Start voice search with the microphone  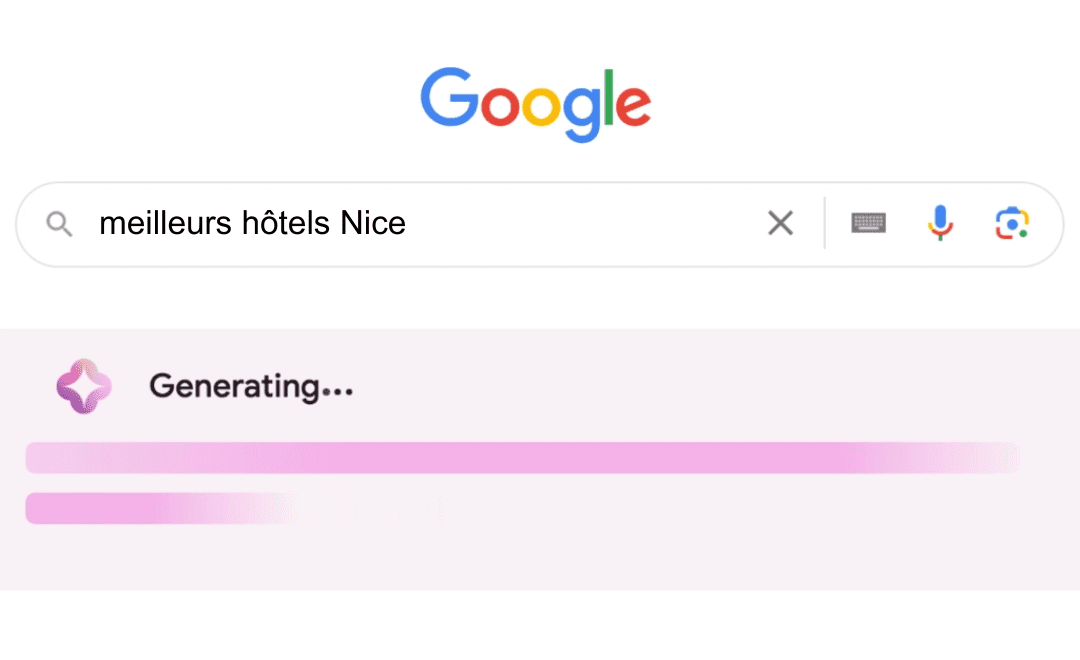[940, 223]
